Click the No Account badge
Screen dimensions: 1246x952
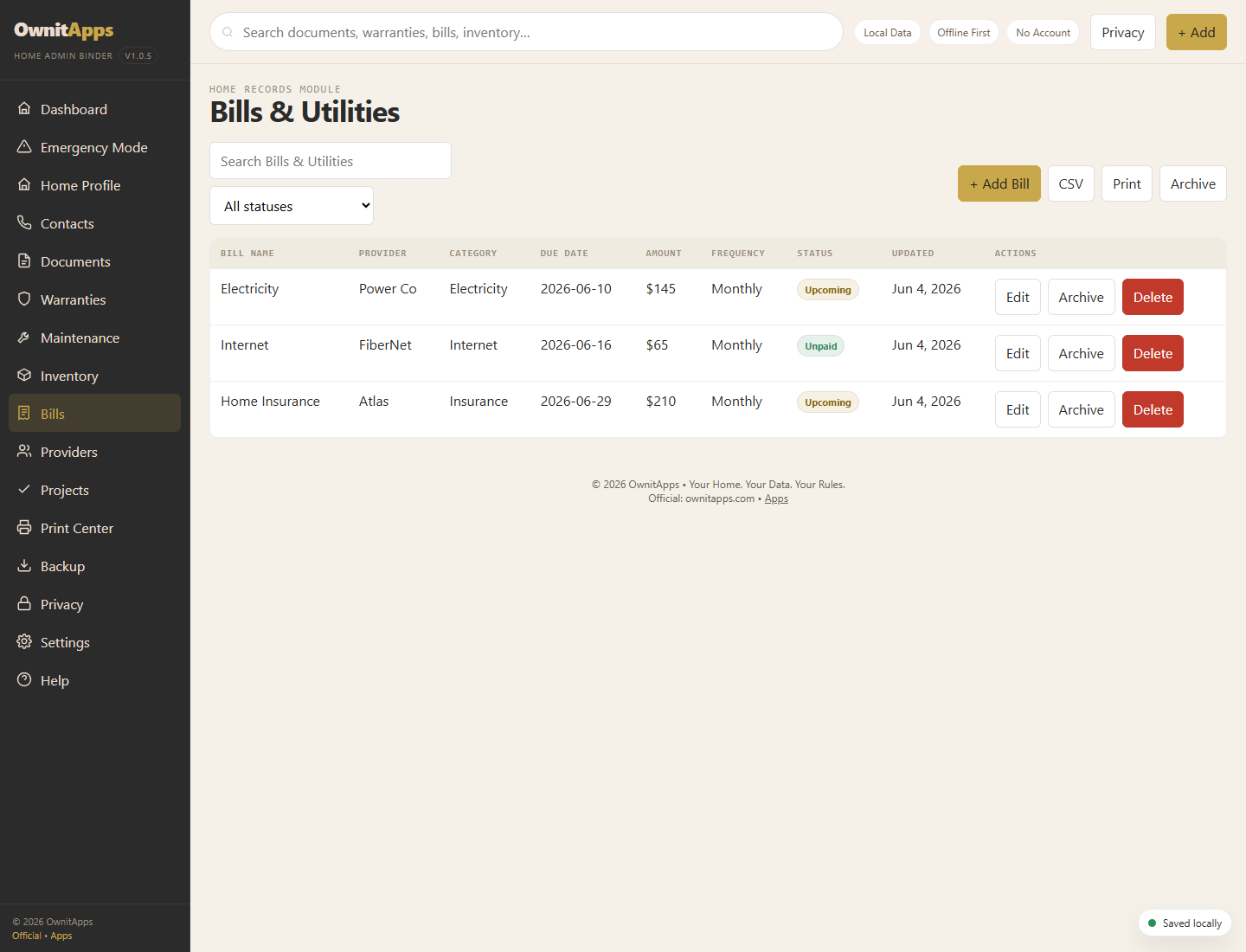coord(1043,32)
